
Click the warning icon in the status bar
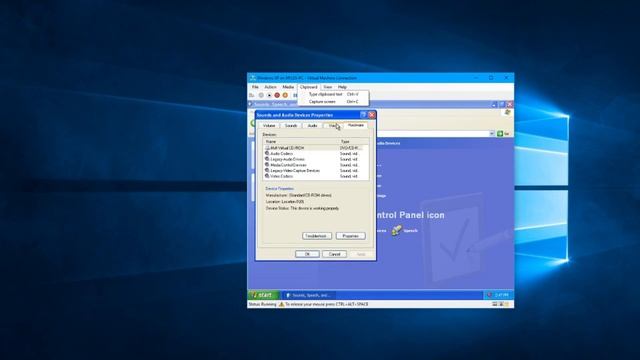(281, 304)
